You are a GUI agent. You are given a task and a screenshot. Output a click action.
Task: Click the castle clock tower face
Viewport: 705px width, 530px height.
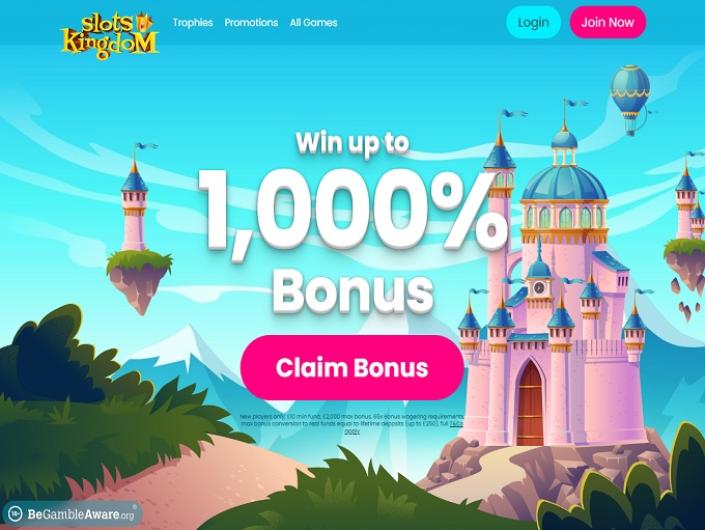tap(539, 287)
